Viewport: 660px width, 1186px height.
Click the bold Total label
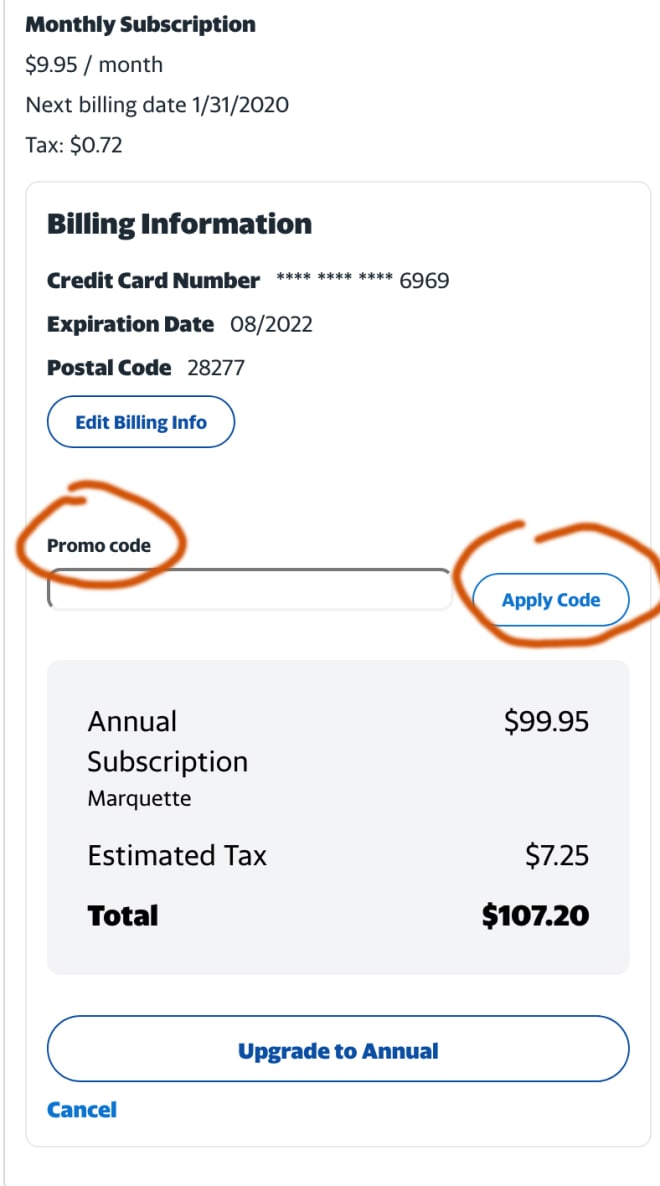click(123, 916)
